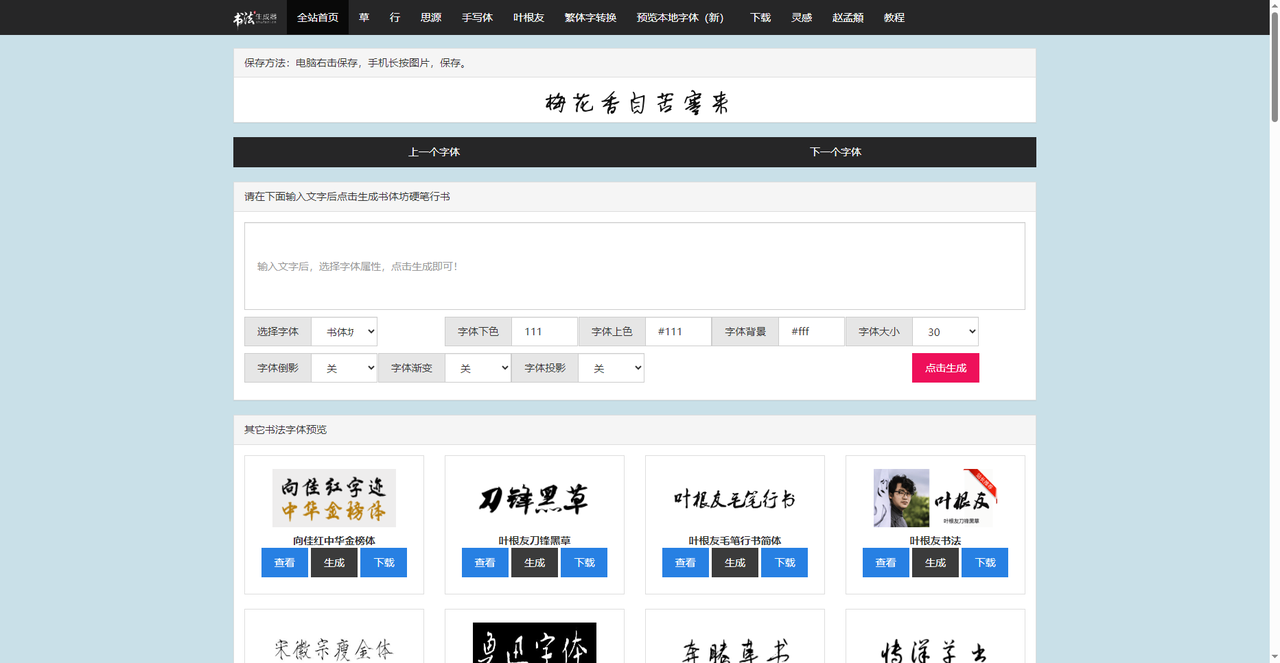Open the 刀锋黑草 font preview image
Viewport: 1280px width, 663px height.
[534, 498]
